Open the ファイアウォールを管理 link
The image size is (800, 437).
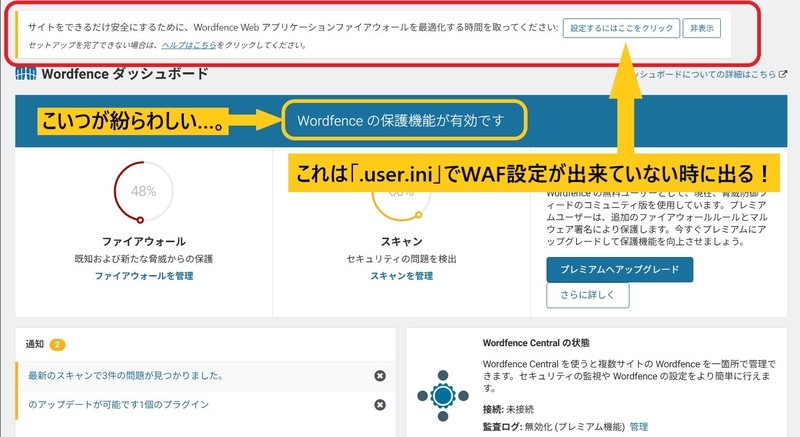point(144,276)
